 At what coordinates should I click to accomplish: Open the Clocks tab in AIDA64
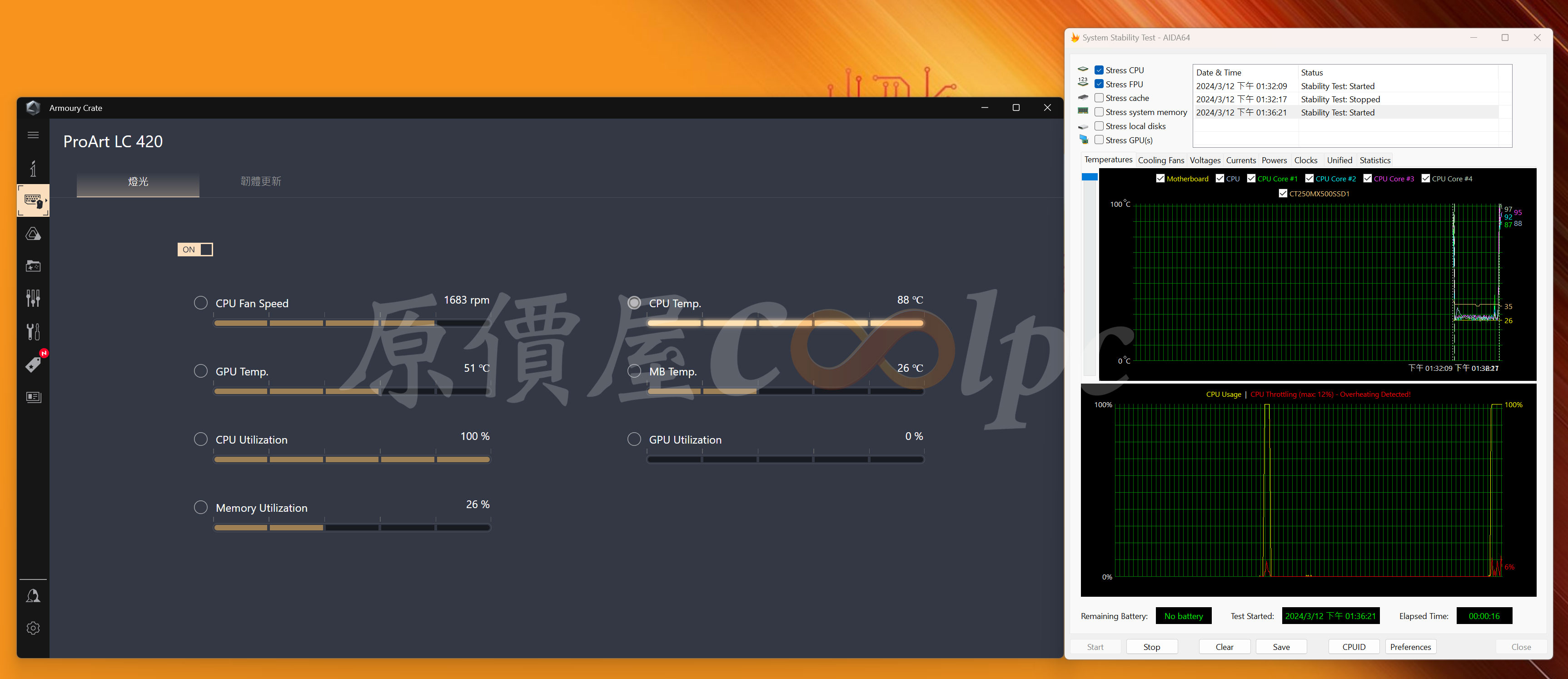[x=1306, y=160]
